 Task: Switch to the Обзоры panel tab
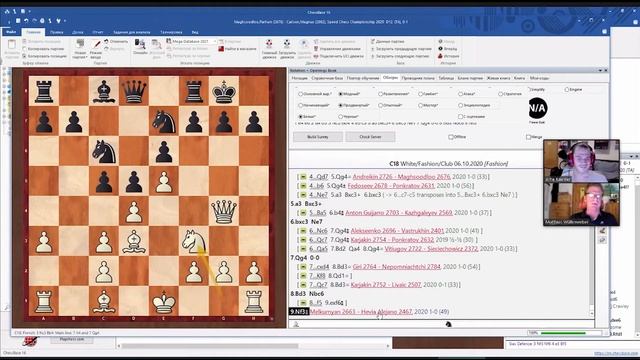pyautogui.click(x=390, y=78)
